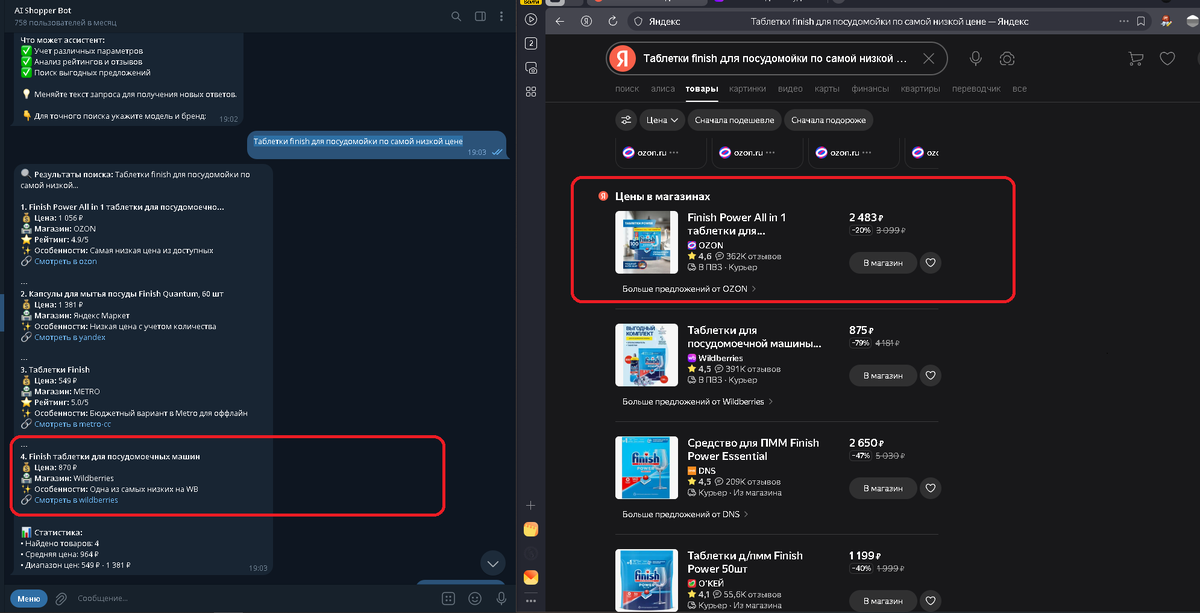The width and height of the screenshot is (1200, 613).
Task: Open the финансы tab
Action: (x=870, y=89)
